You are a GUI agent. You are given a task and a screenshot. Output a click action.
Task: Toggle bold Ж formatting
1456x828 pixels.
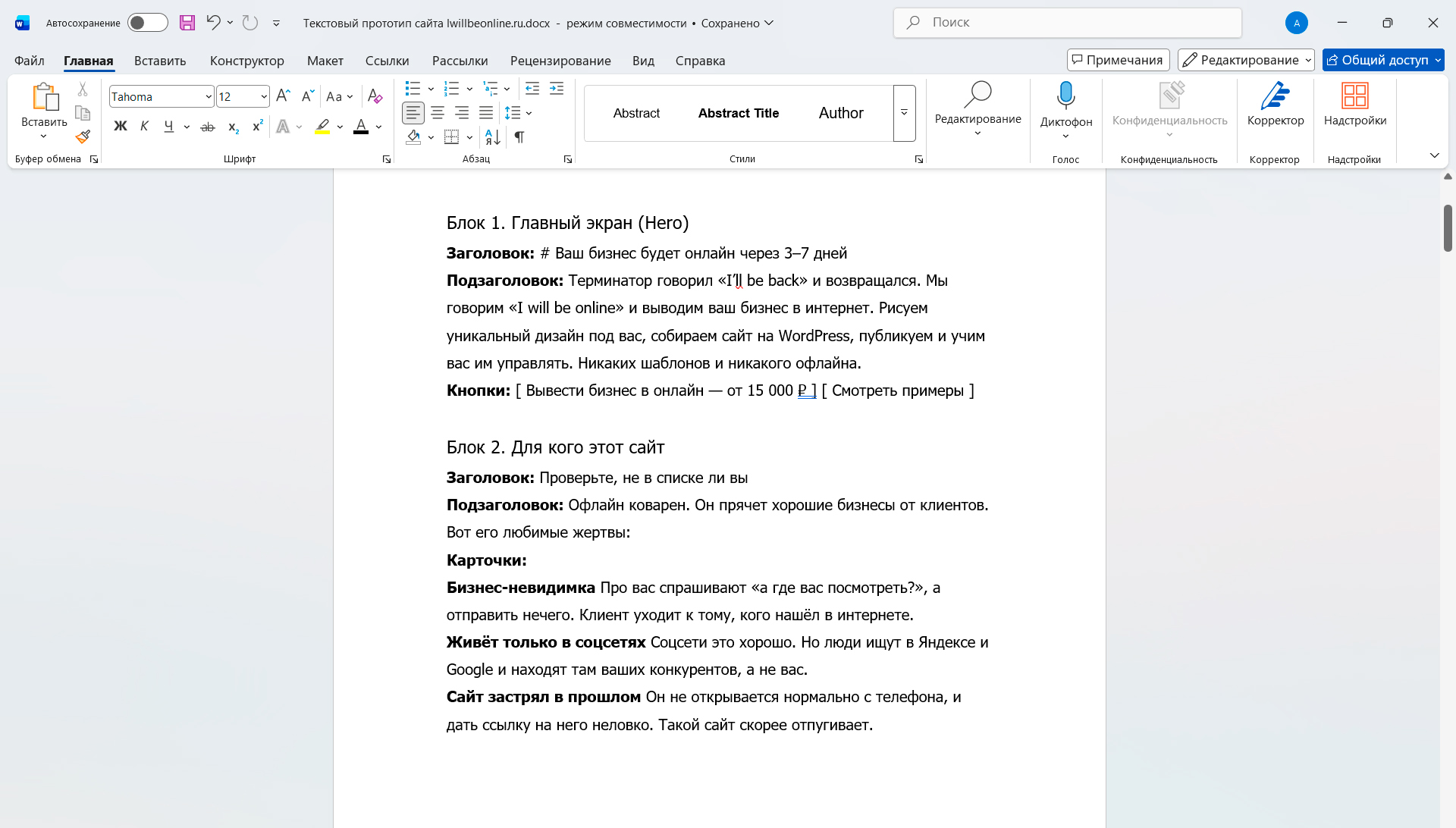120,127
